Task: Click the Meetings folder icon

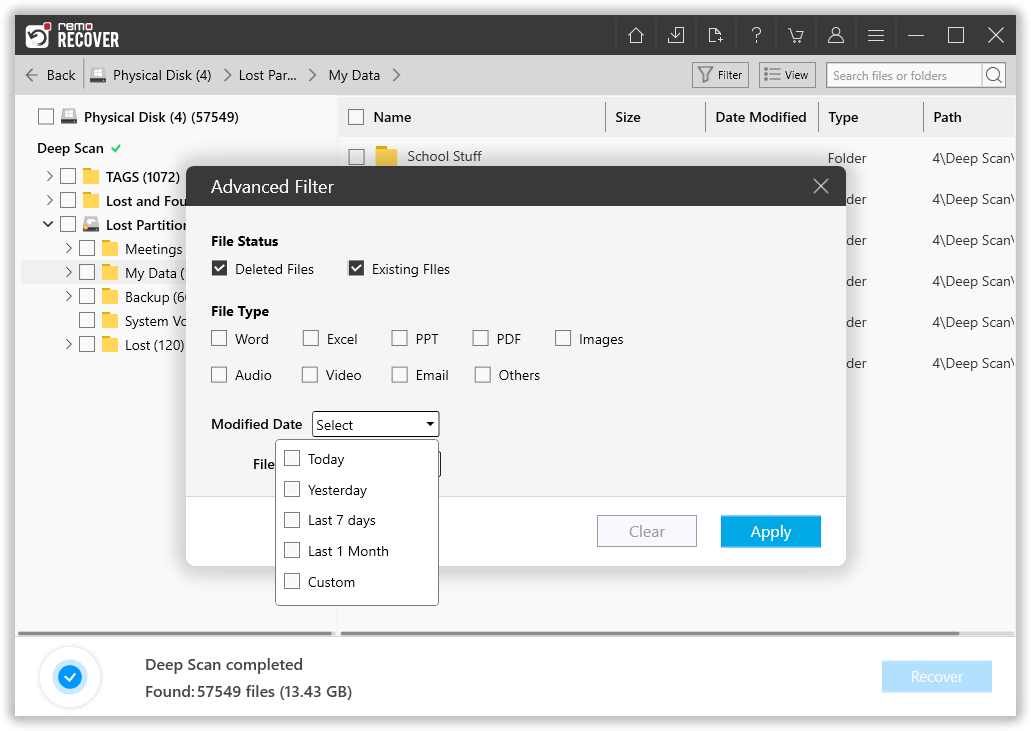Action: [x=110, y=248]
